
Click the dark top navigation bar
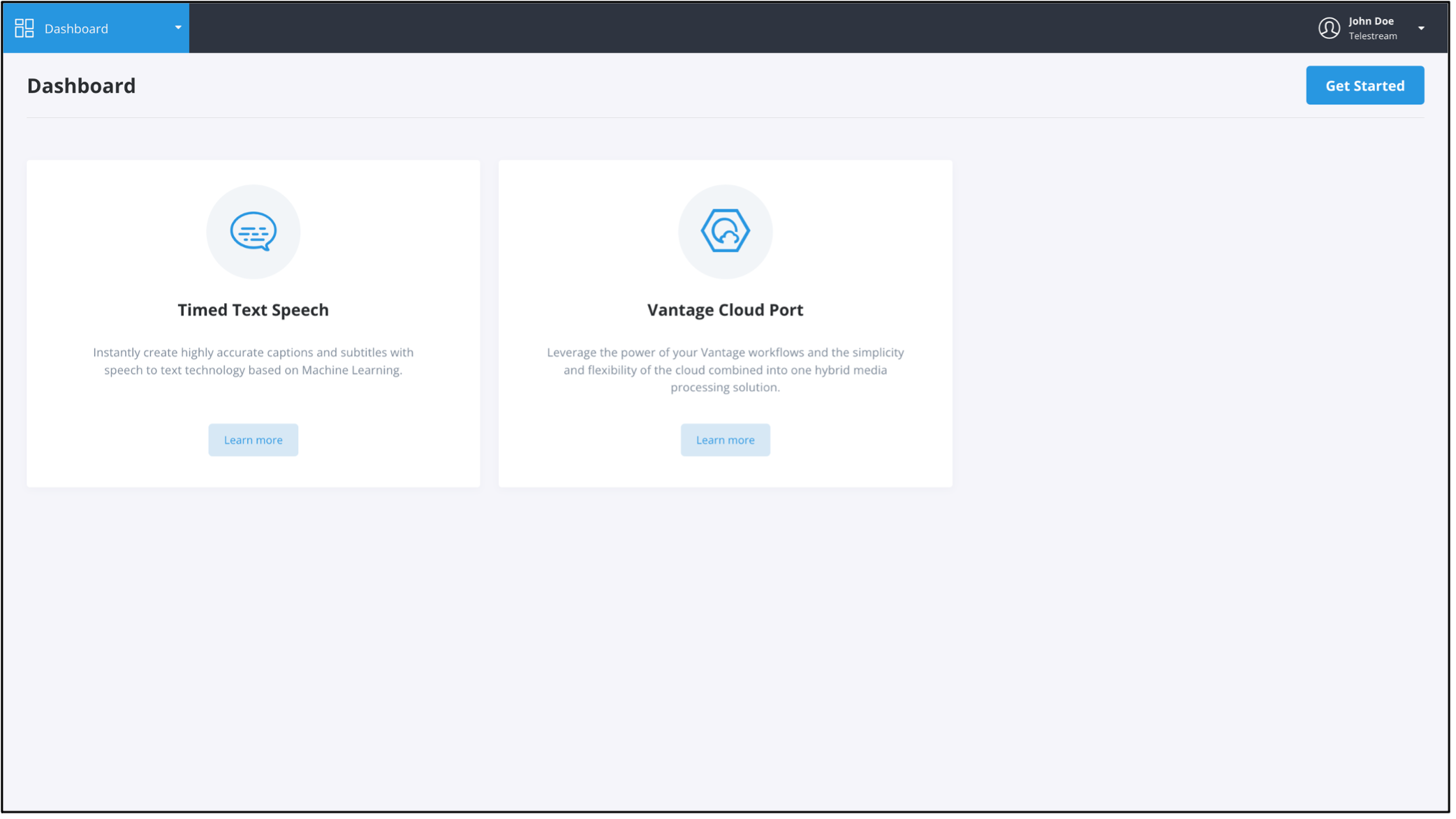coord(698,28)
